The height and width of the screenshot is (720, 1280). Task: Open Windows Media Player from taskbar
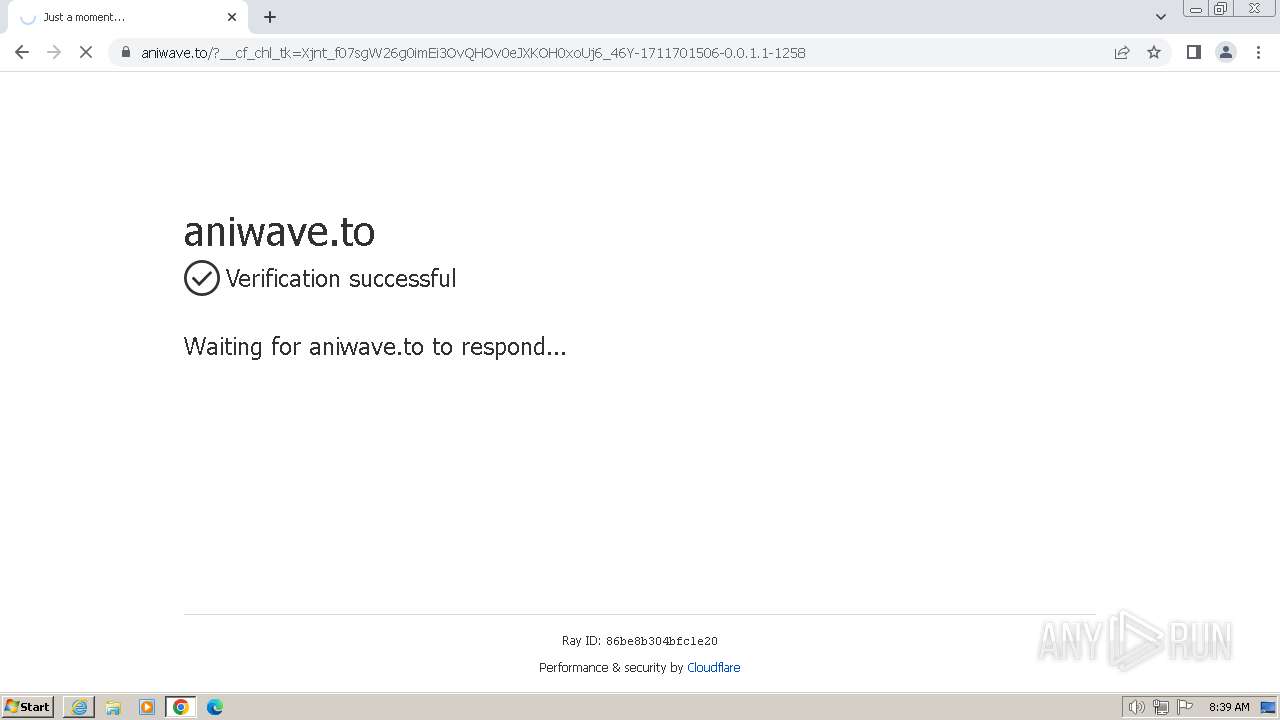[147, 707]
